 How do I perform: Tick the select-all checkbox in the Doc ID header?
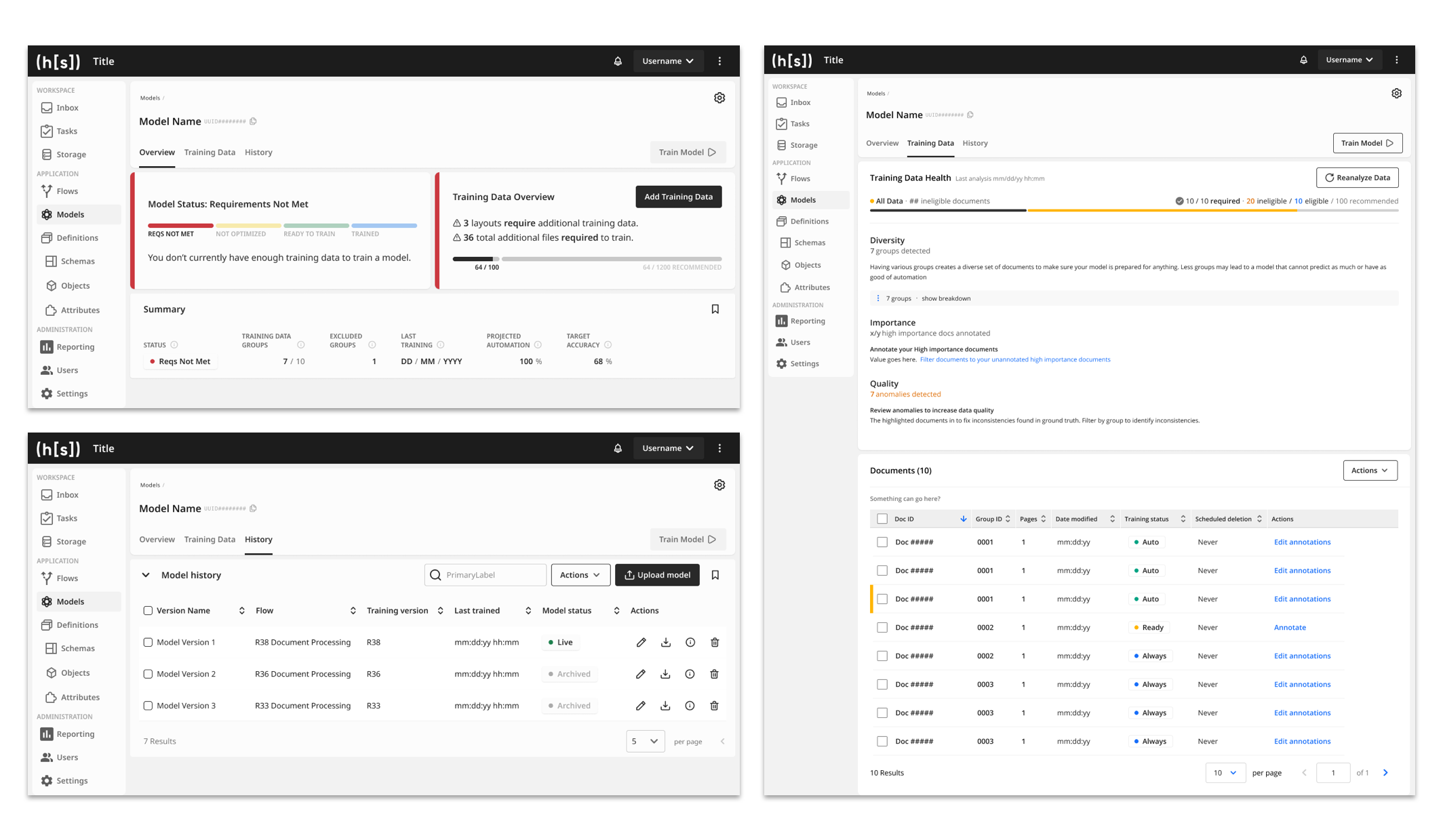[x=882, y=519]
